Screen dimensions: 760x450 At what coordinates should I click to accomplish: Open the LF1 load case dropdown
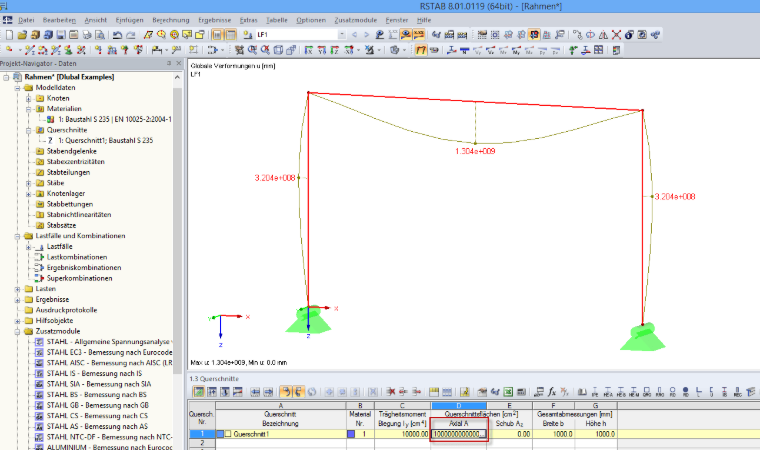(x=342, y=34)
